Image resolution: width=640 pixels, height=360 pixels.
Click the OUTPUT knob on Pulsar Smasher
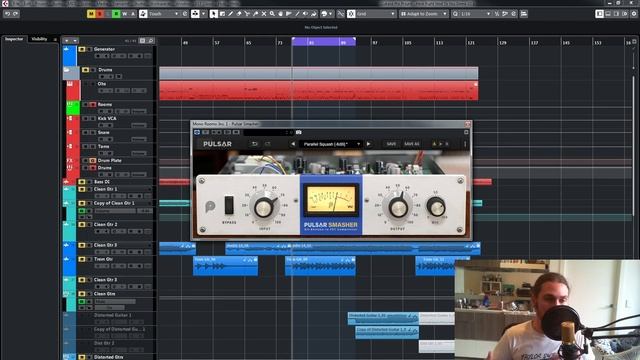point(398,207)
